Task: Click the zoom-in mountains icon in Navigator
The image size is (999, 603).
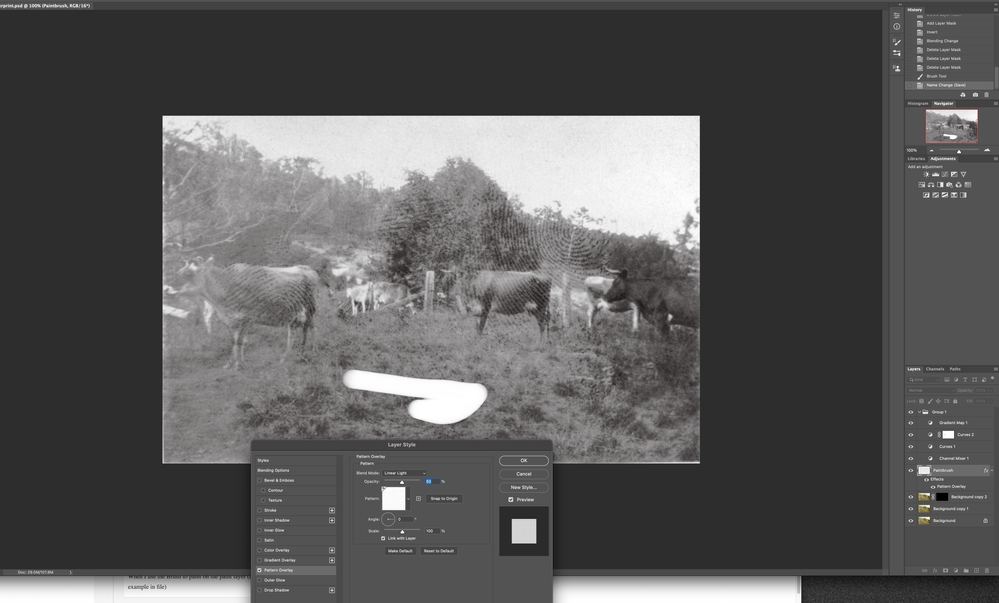Action: [x=987, y=150]
